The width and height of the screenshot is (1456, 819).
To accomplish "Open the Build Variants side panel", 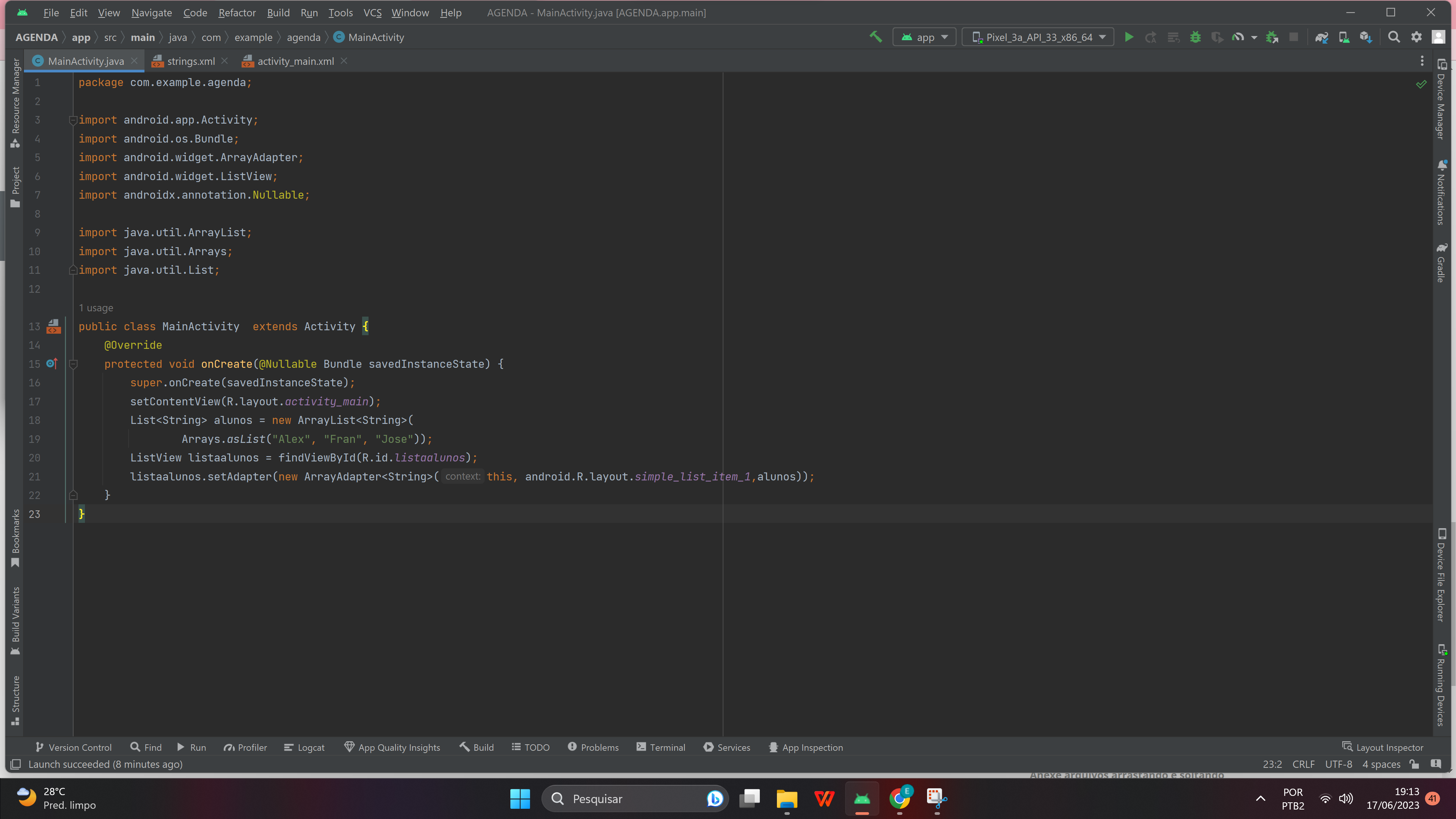I will [x=15, y=621].
